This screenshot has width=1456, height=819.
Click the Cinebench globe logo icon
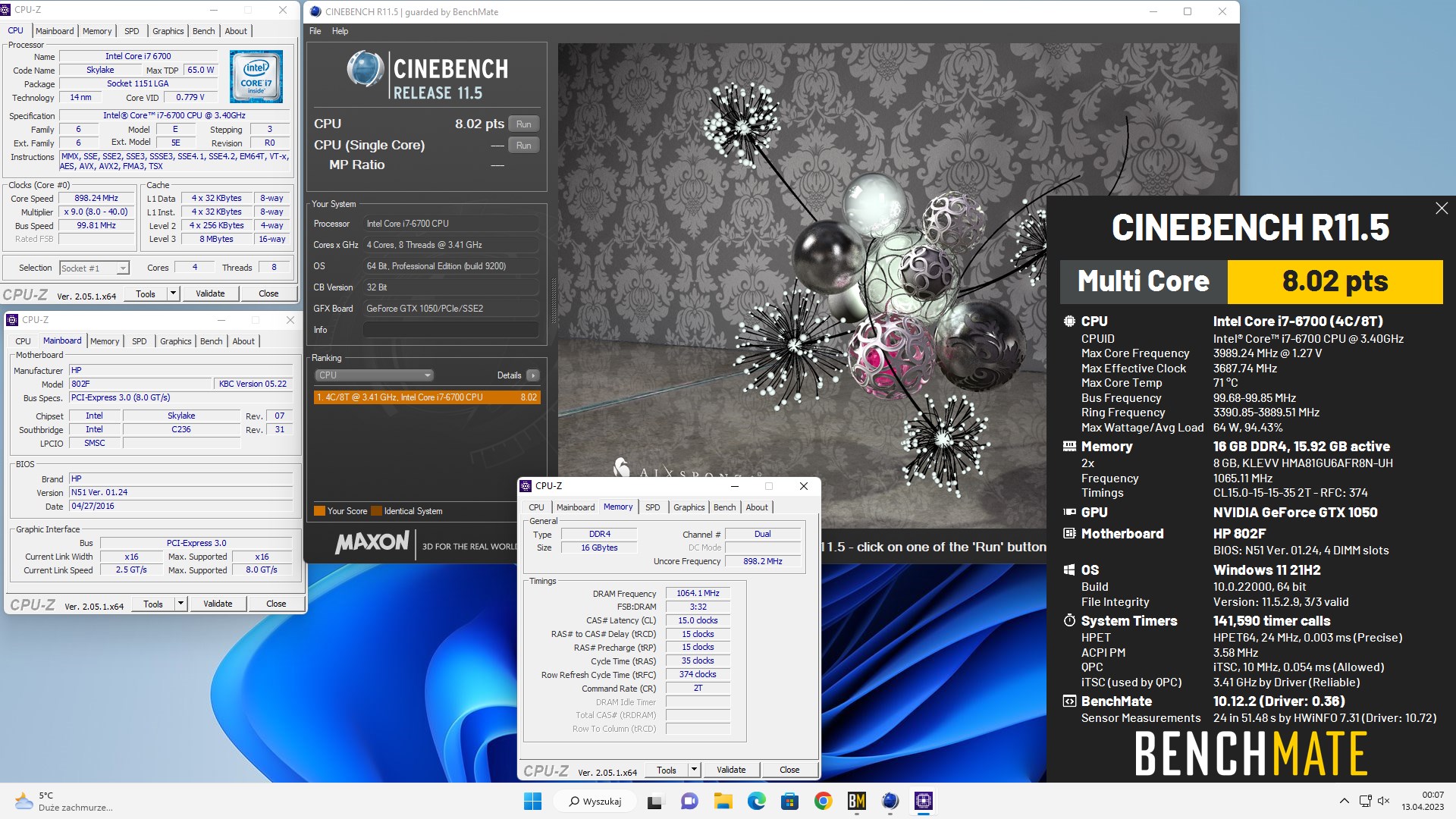[365, 68]
